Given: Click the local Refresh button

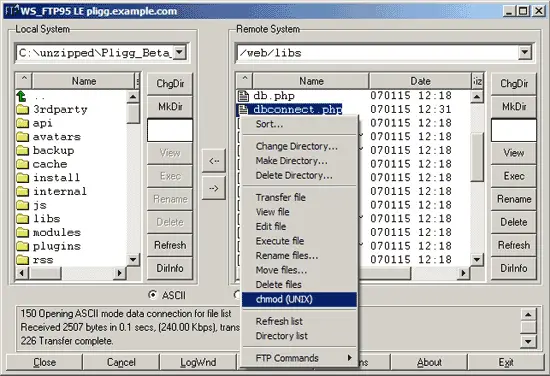Looking at the screenshot, I should point(170,245).
